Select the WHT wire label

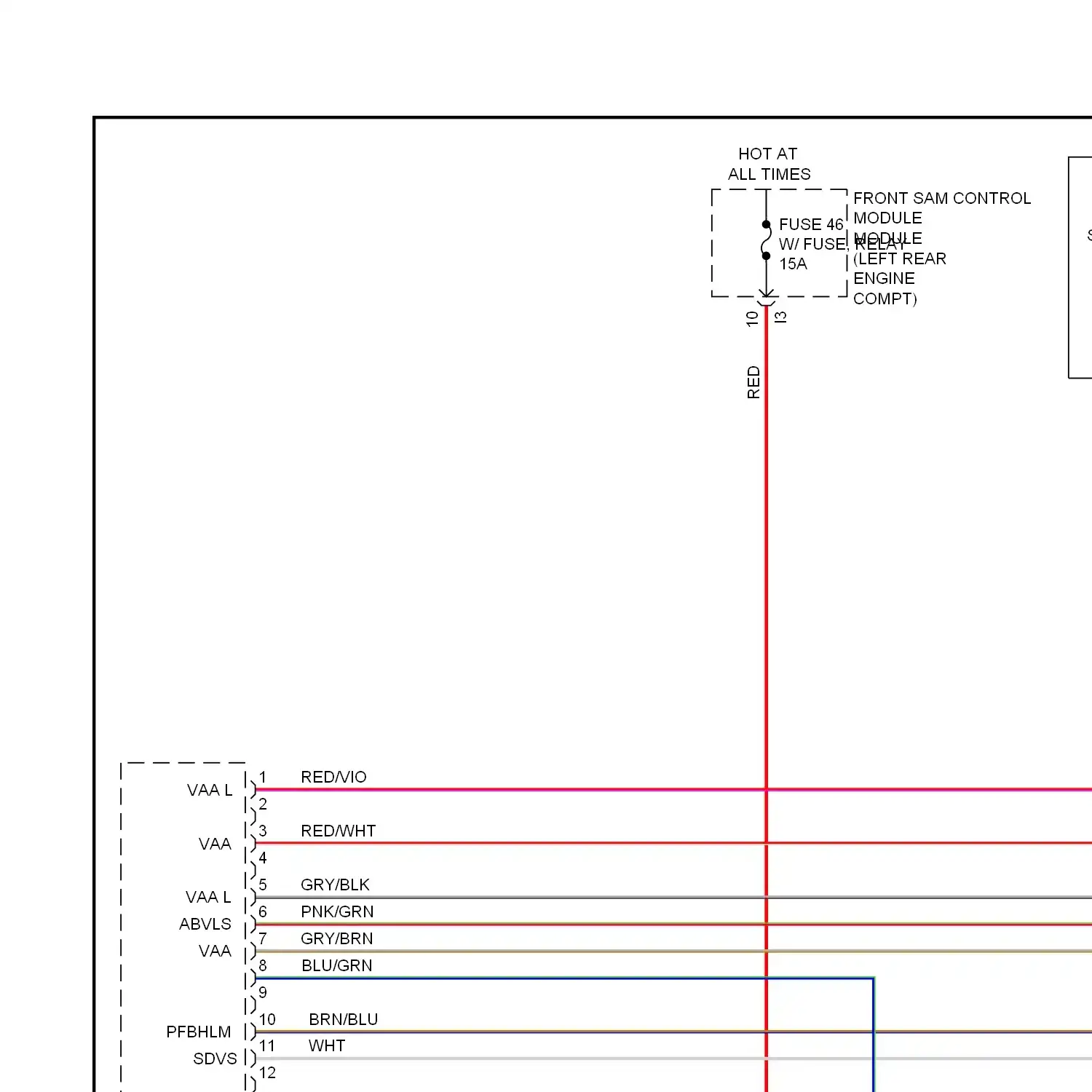(327, 1045)
